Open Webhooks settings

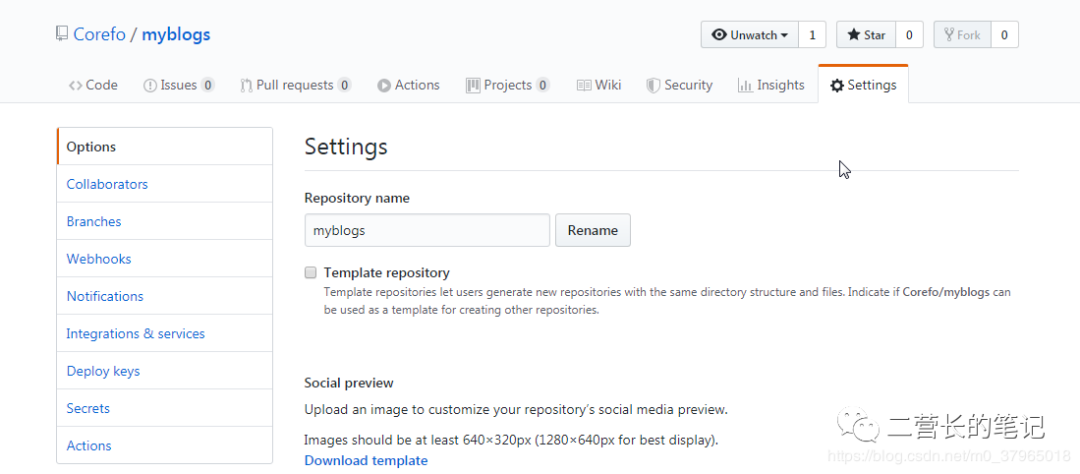(165, 259)
